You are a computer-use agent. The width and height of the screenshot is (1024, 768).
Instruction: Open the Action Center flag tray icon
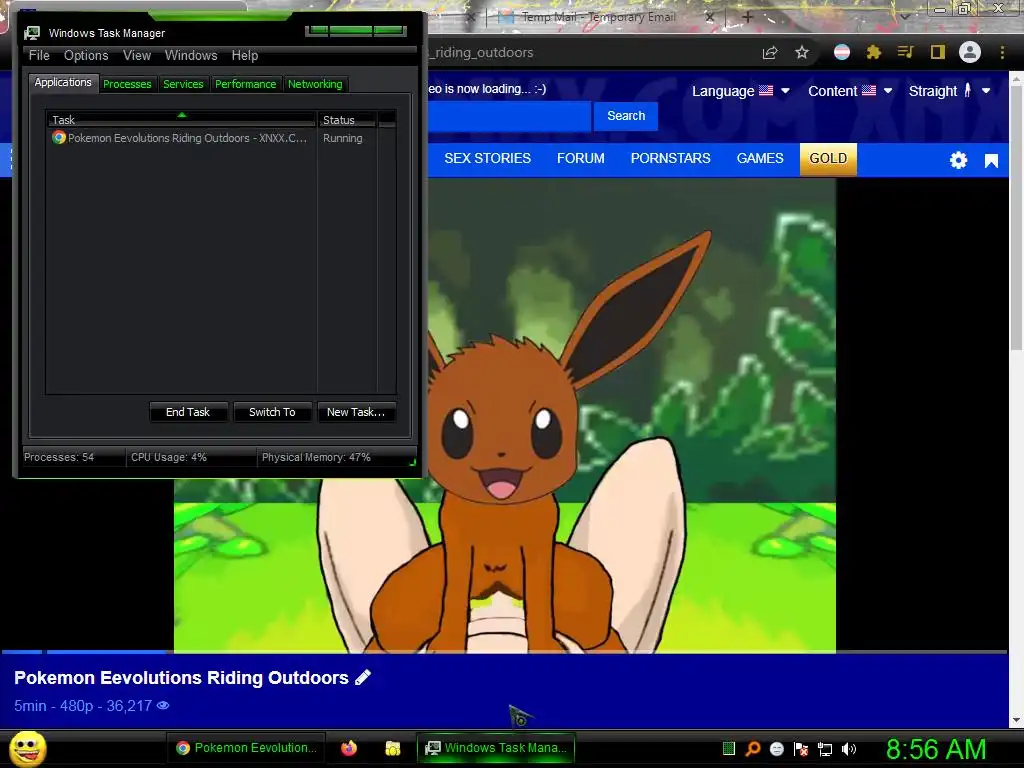pyautogui.click(x=801, y=749)
